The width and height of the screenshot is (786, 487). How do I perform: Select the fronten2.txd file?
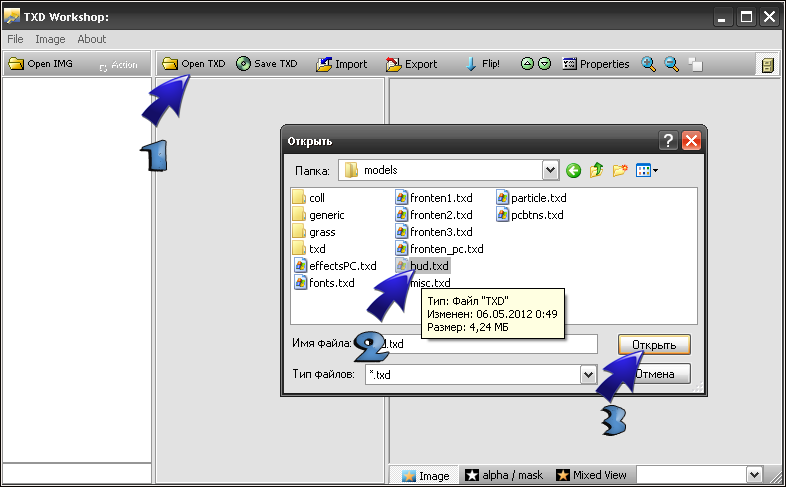point(434,215)
